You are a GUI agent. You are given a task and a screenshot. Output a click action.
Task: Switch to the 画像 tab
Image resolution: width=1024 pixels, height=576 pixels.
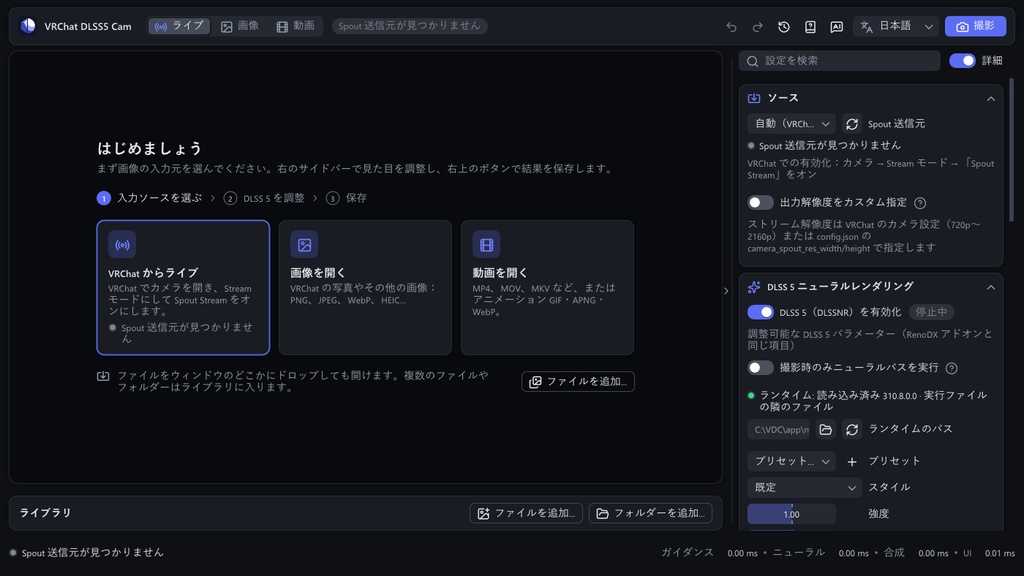click(x=240, y=26)
